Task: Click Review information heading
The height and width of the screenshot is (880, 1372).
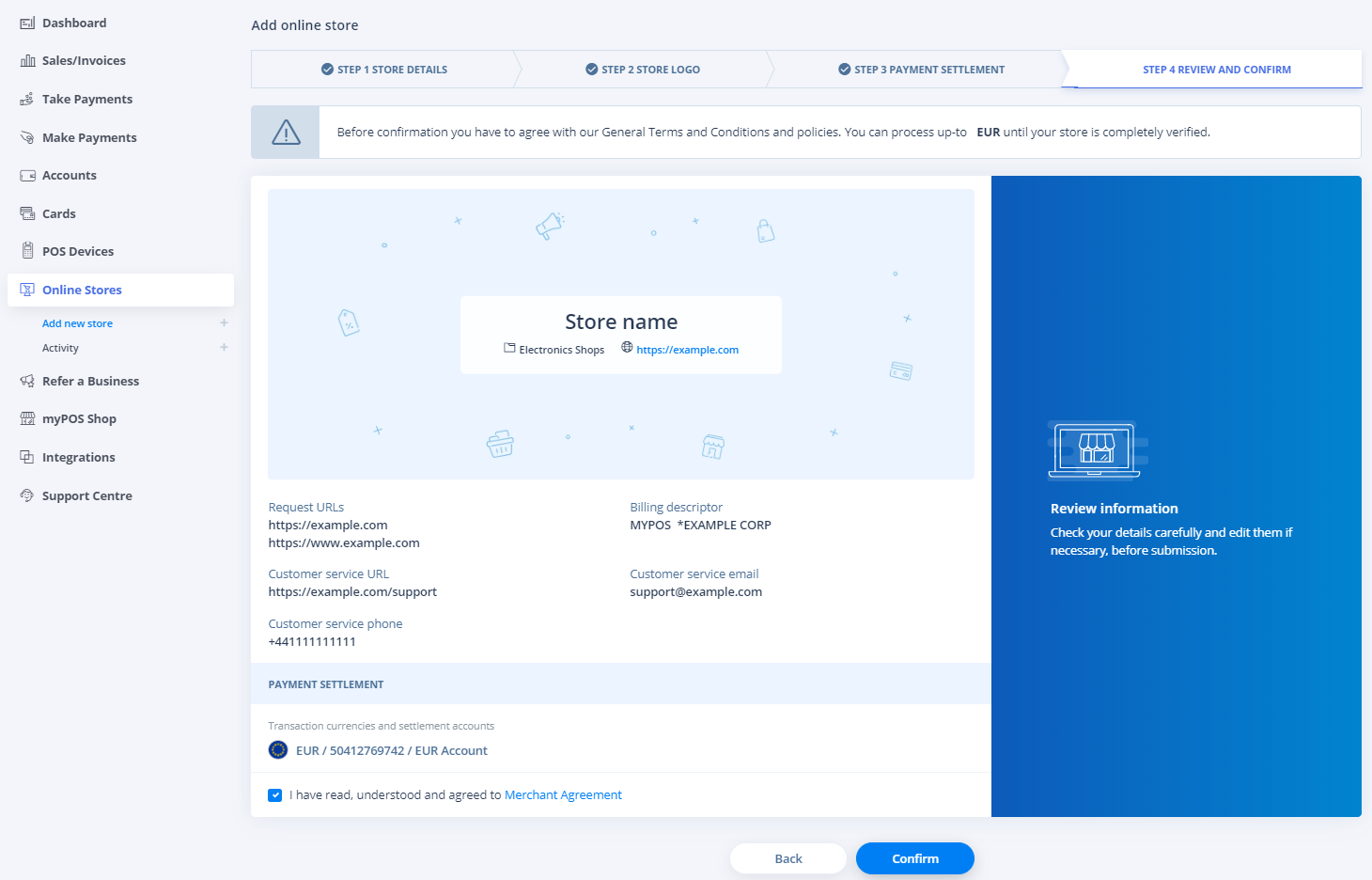Action: 1114,509
